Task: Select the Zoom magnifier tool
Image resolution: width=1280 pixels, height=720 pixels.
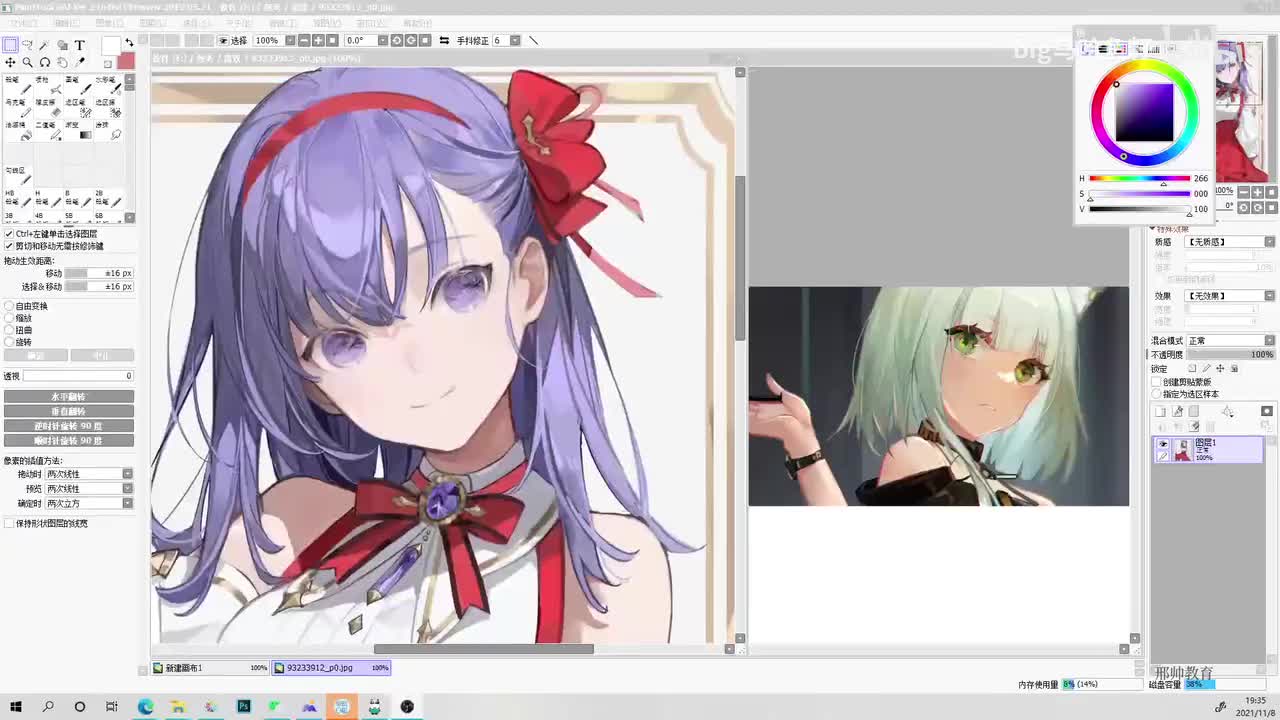Action: (x=27, y=62)
